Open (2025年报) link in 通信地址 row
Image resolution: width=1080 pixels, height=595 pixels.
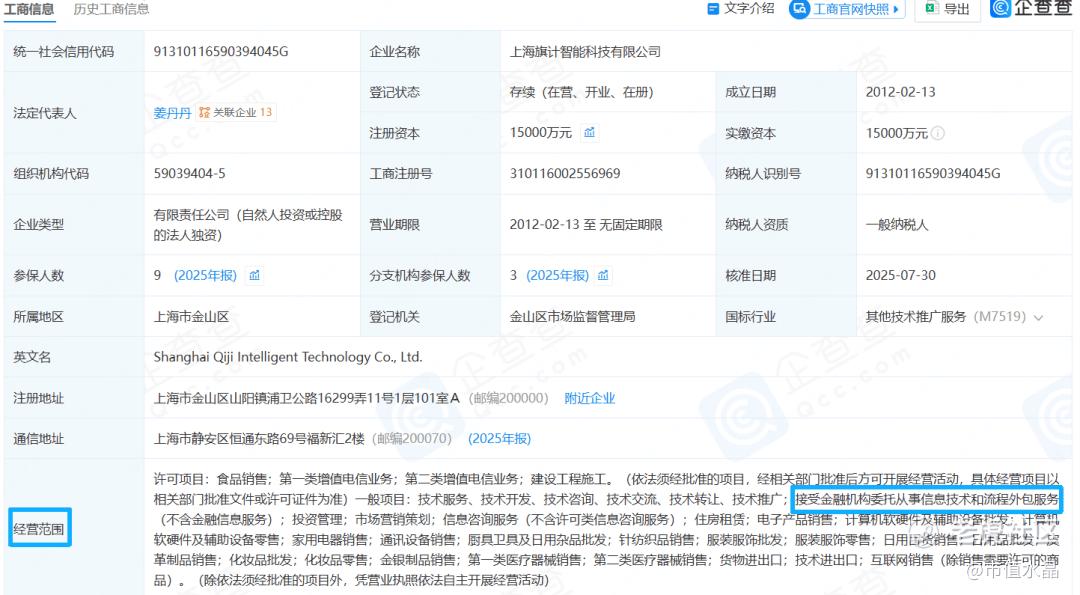499,439
